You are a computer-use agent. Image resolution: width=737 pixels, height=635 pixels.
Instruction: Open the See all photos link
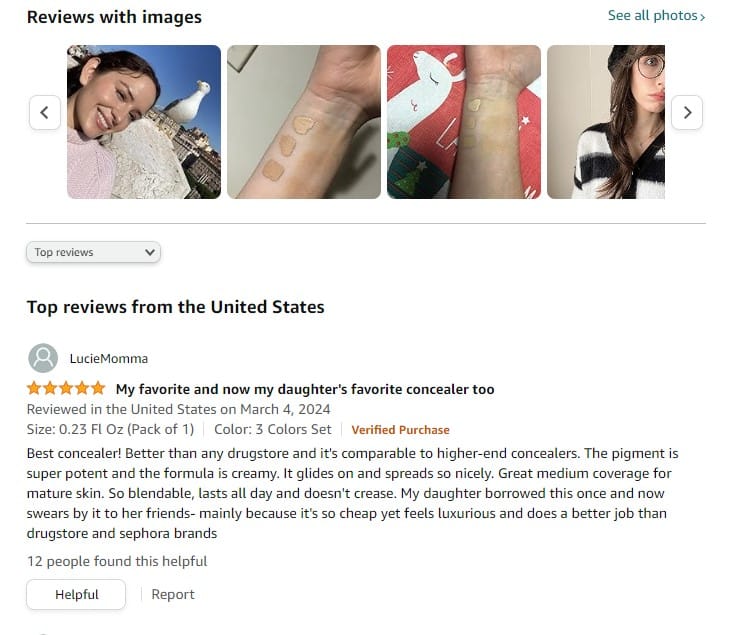click(656, 16)
